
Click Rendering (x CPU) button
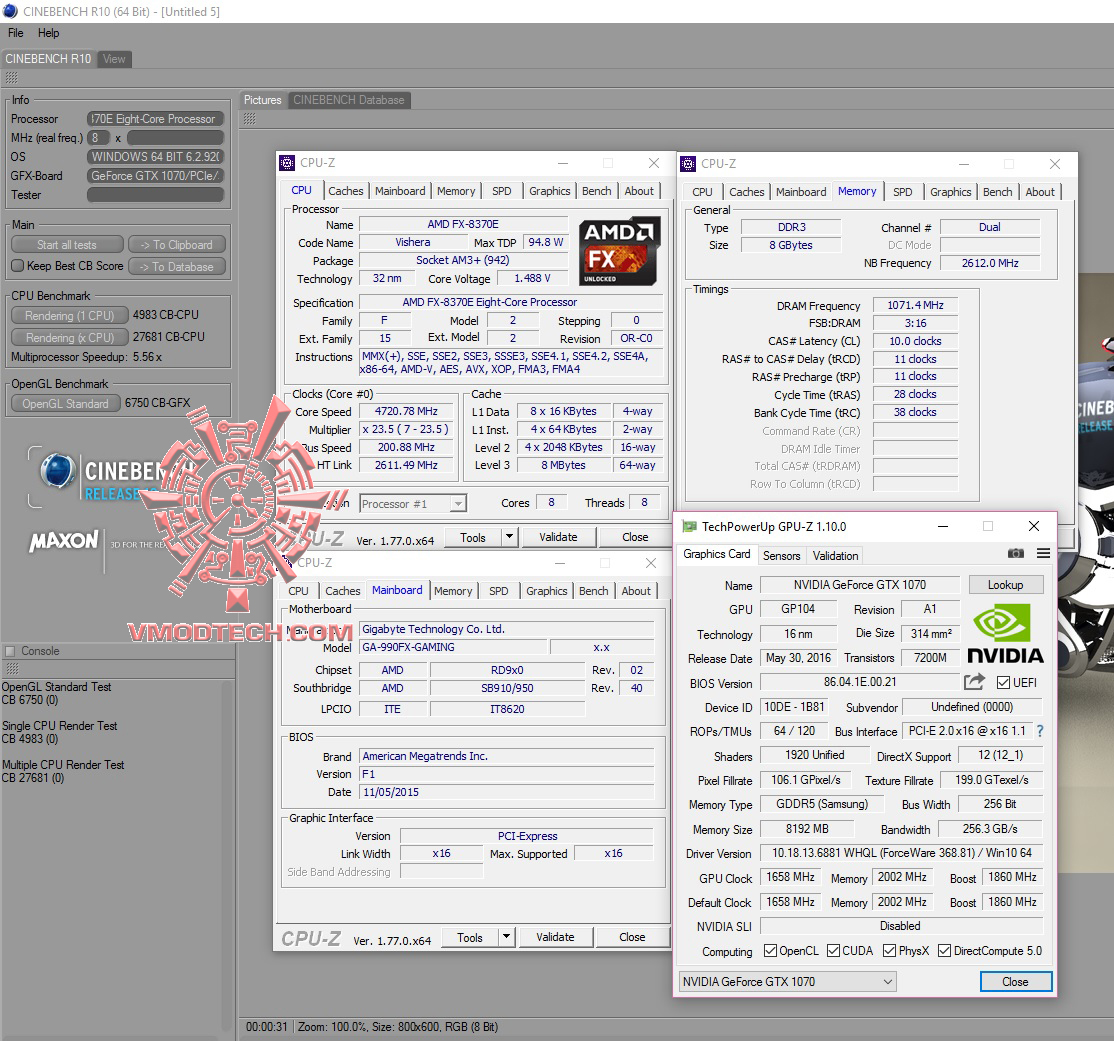[x=70, y=338]
